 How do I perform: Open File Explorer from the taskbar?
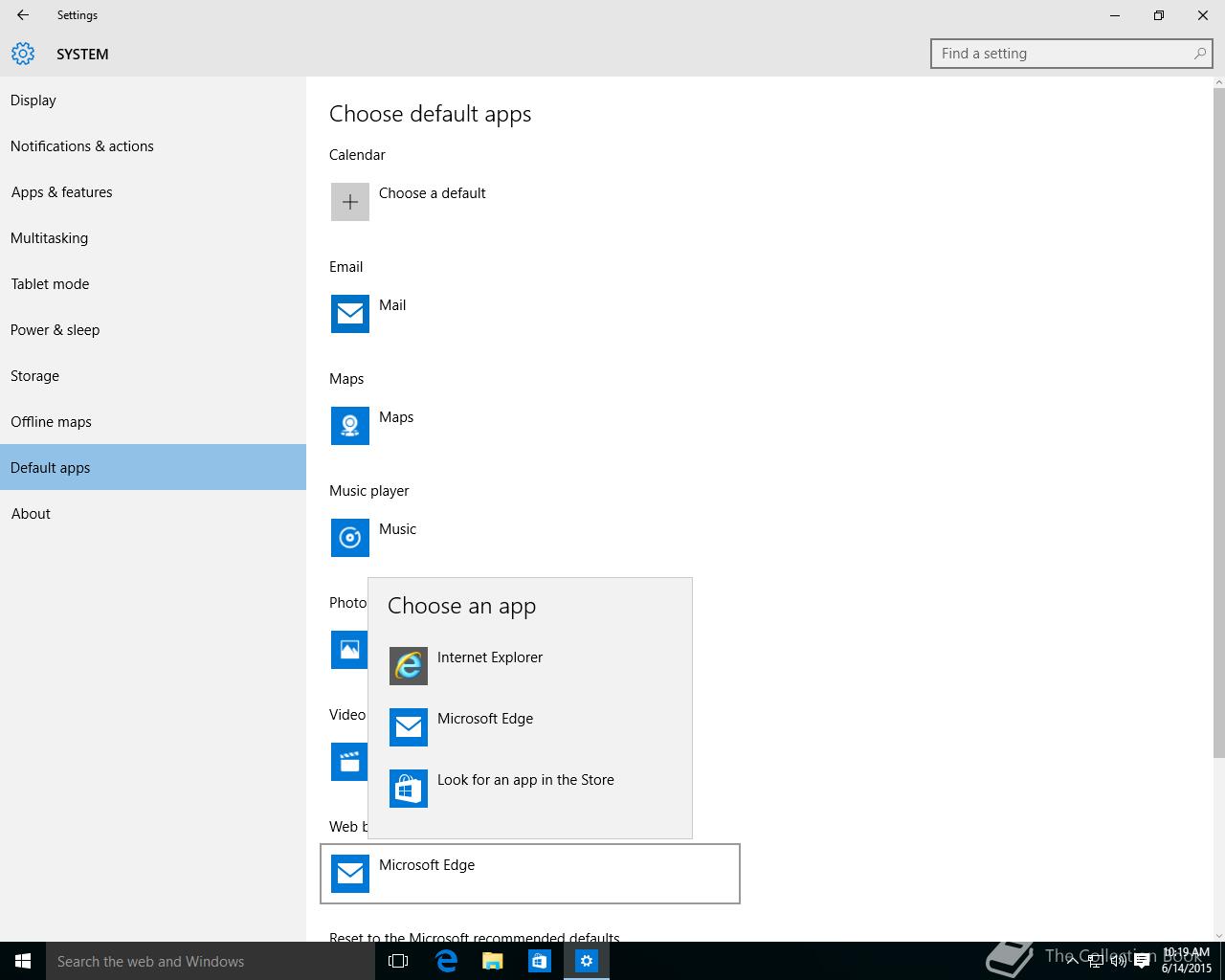492,961
